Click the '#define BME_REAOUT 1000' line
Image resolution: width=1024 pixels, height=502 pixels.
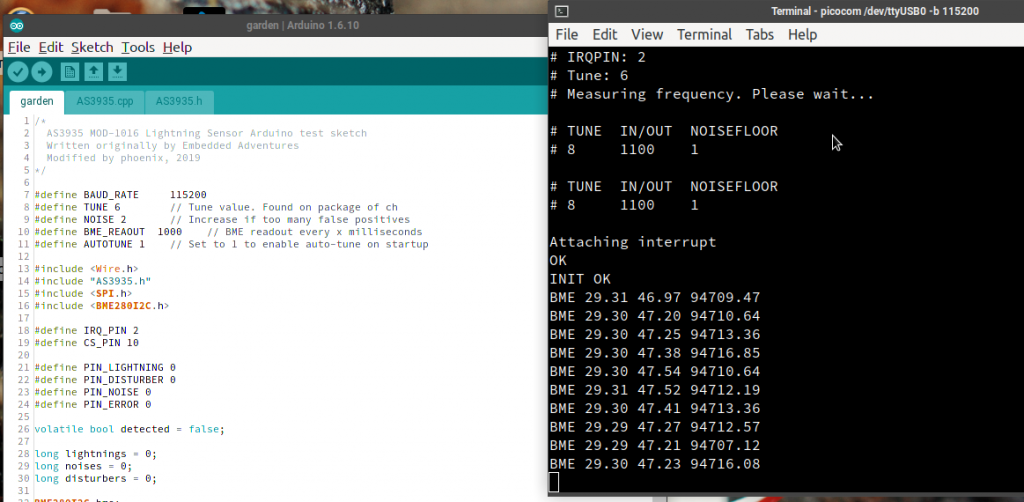[108, 232]
